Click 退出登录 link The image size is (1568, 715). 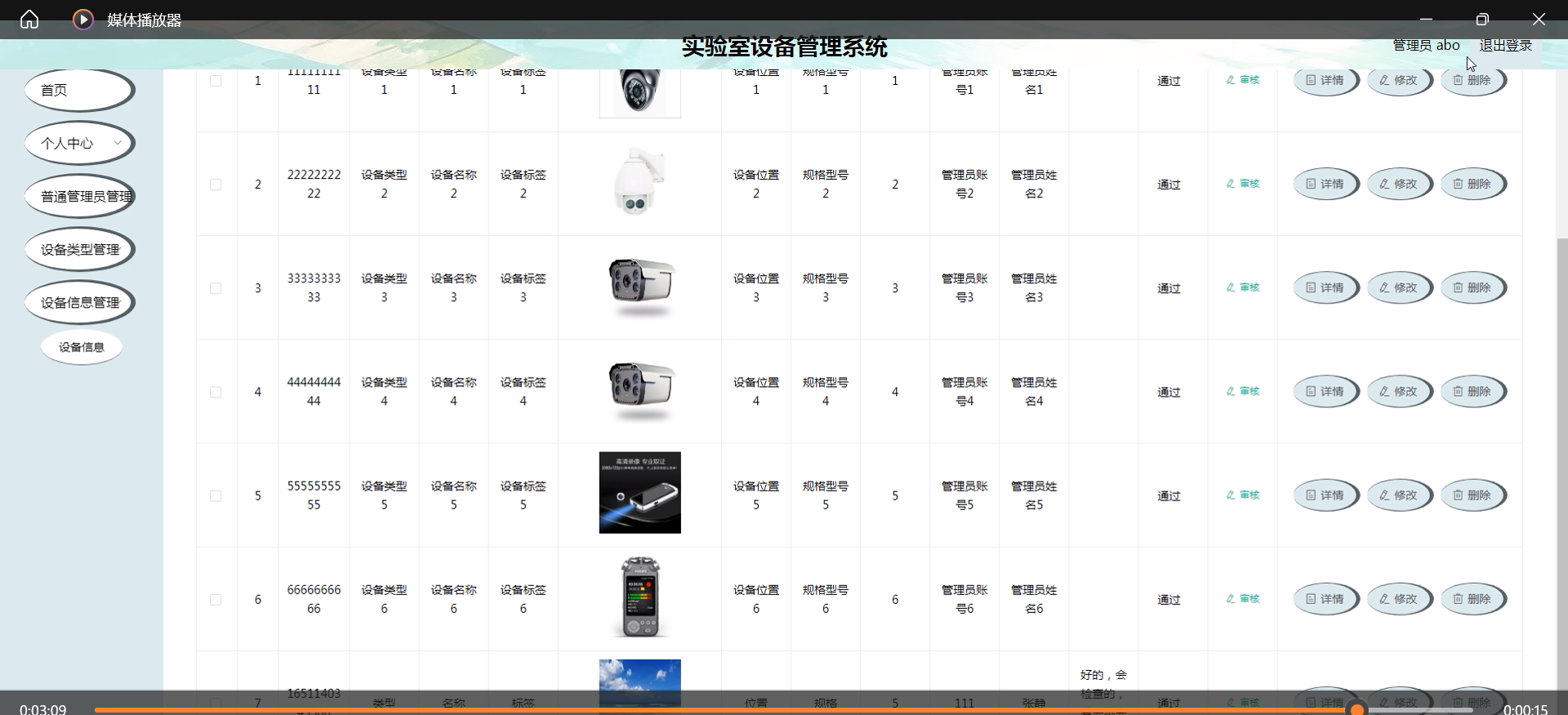tap(1505, 46)
